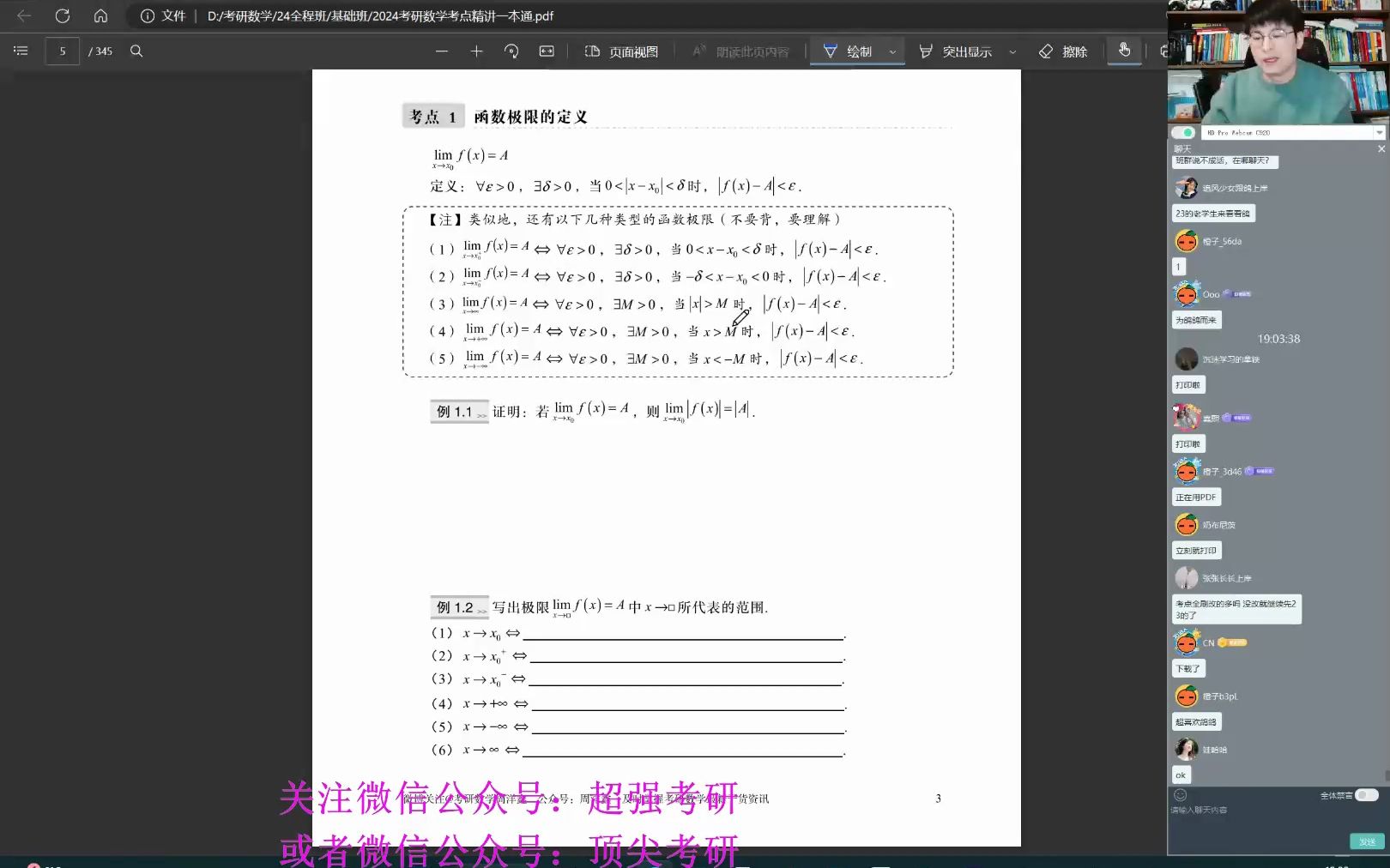Click the answer blank for item (1) x→x0
1390x868 pixels.
pyautogui.click(x=683, y=634)
